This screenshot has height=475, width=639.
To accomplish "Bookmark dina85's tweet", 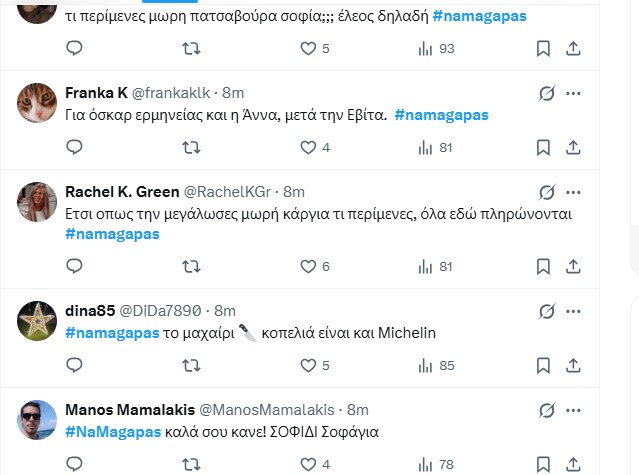I will pos(542,365).
